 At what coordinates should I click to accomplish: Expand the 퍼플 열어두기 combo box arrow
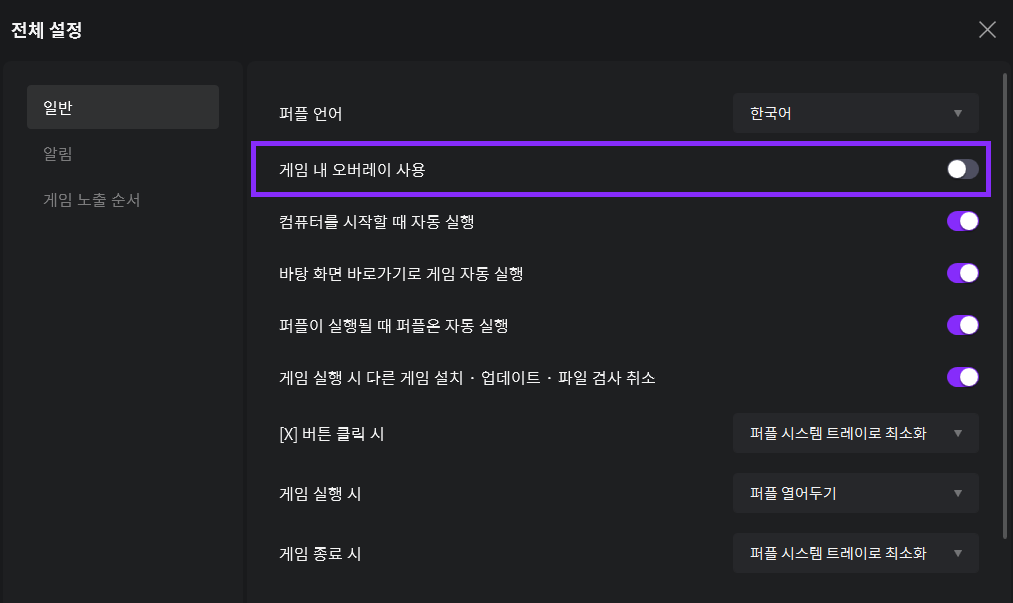point(957,492)
